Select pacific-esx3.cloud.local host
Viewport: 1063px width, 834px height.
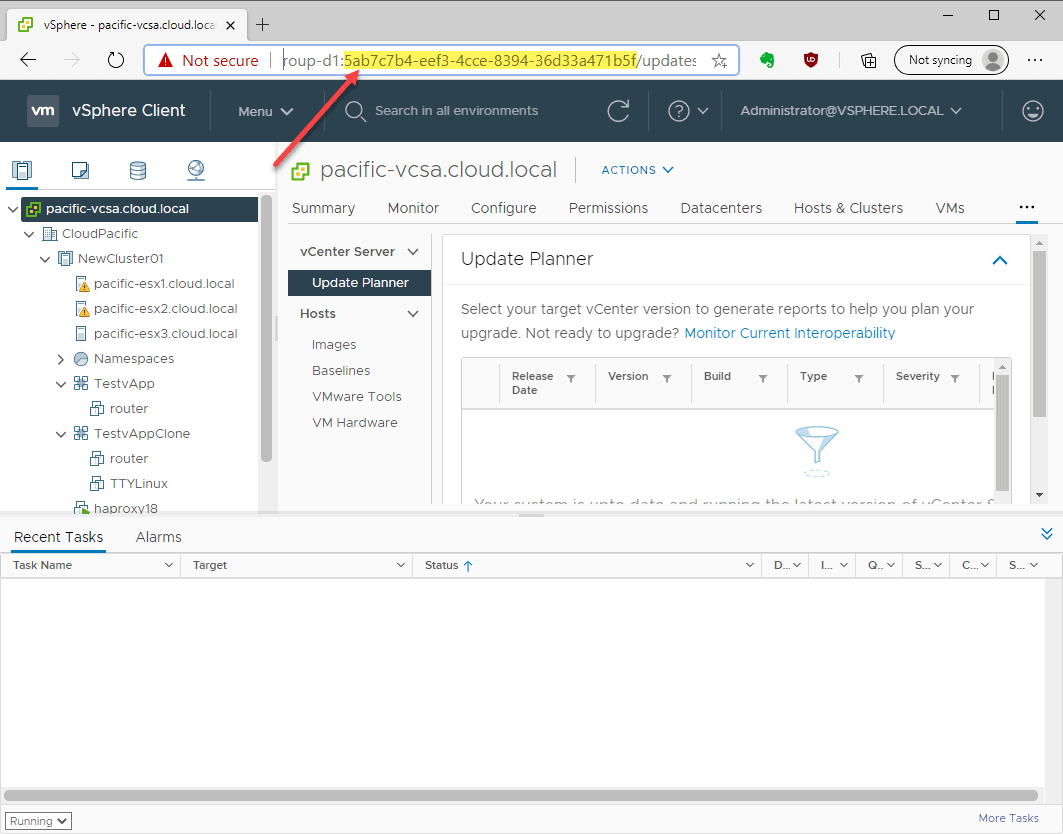click(x=165, y=334)
